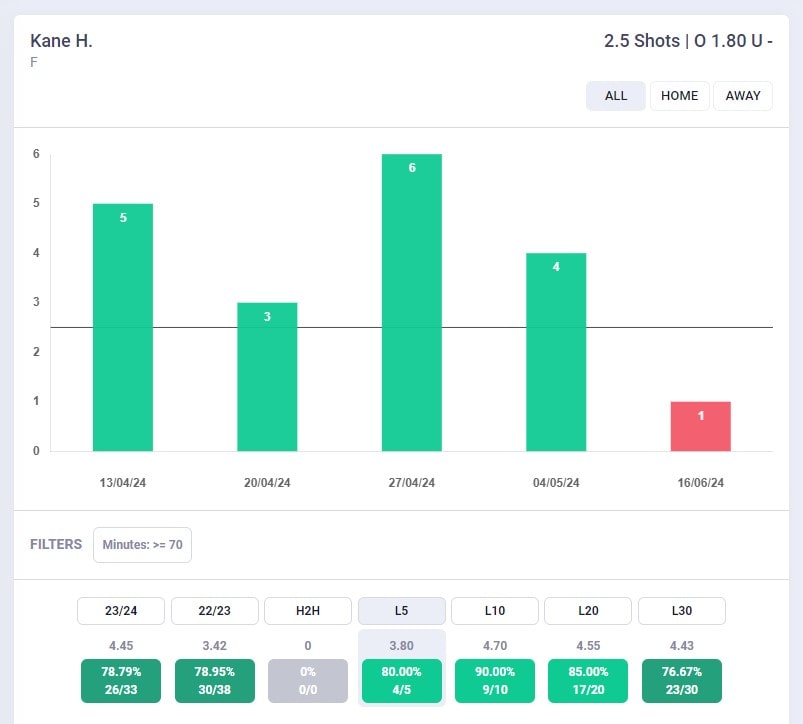Image resolution: width=803 pixels, height=724 pixels.
Task: Choose the H2H tab
Action: point(308,611)
